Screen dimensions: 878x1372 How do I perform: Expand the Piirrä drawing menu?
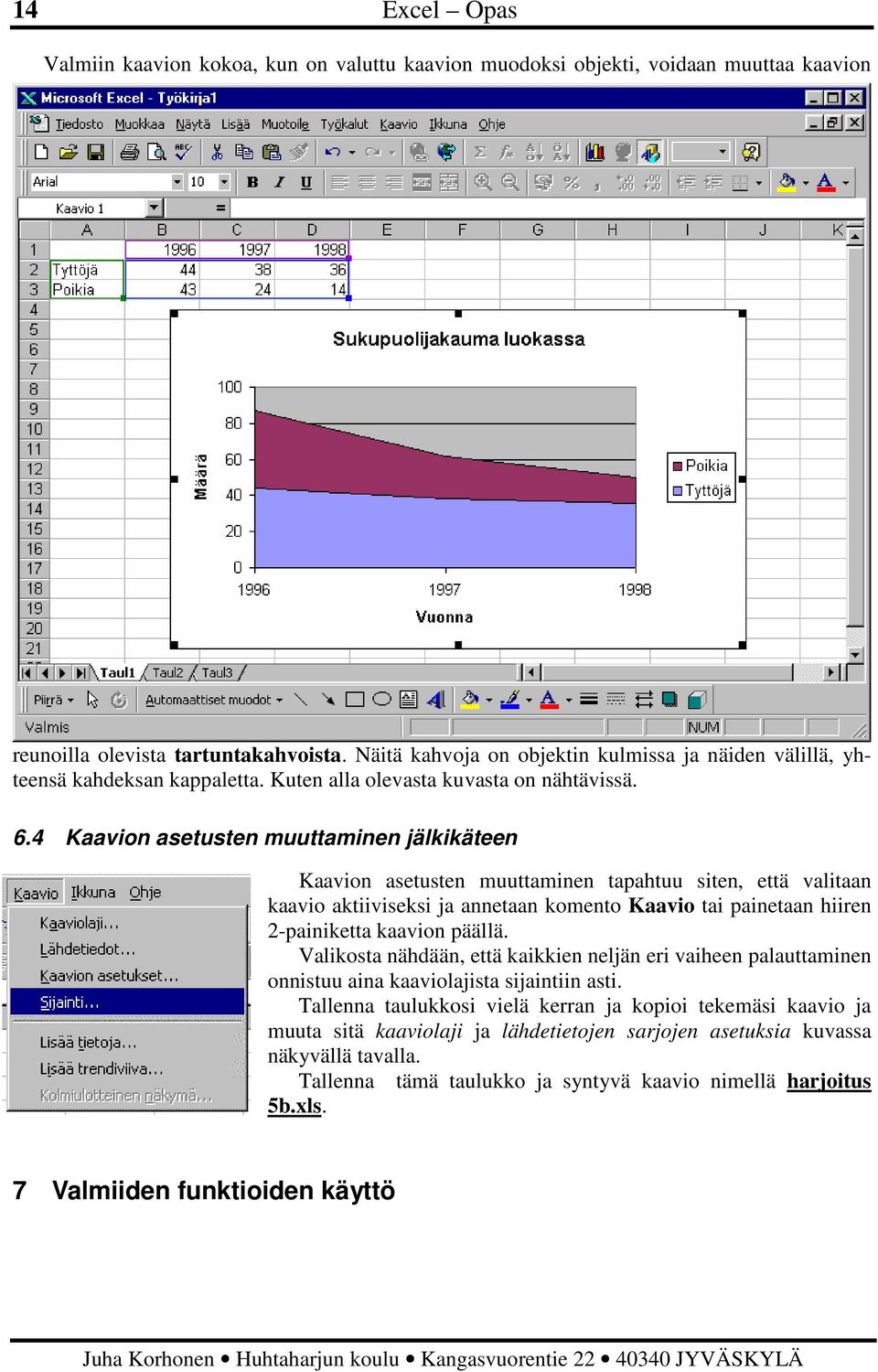point(54,700)
